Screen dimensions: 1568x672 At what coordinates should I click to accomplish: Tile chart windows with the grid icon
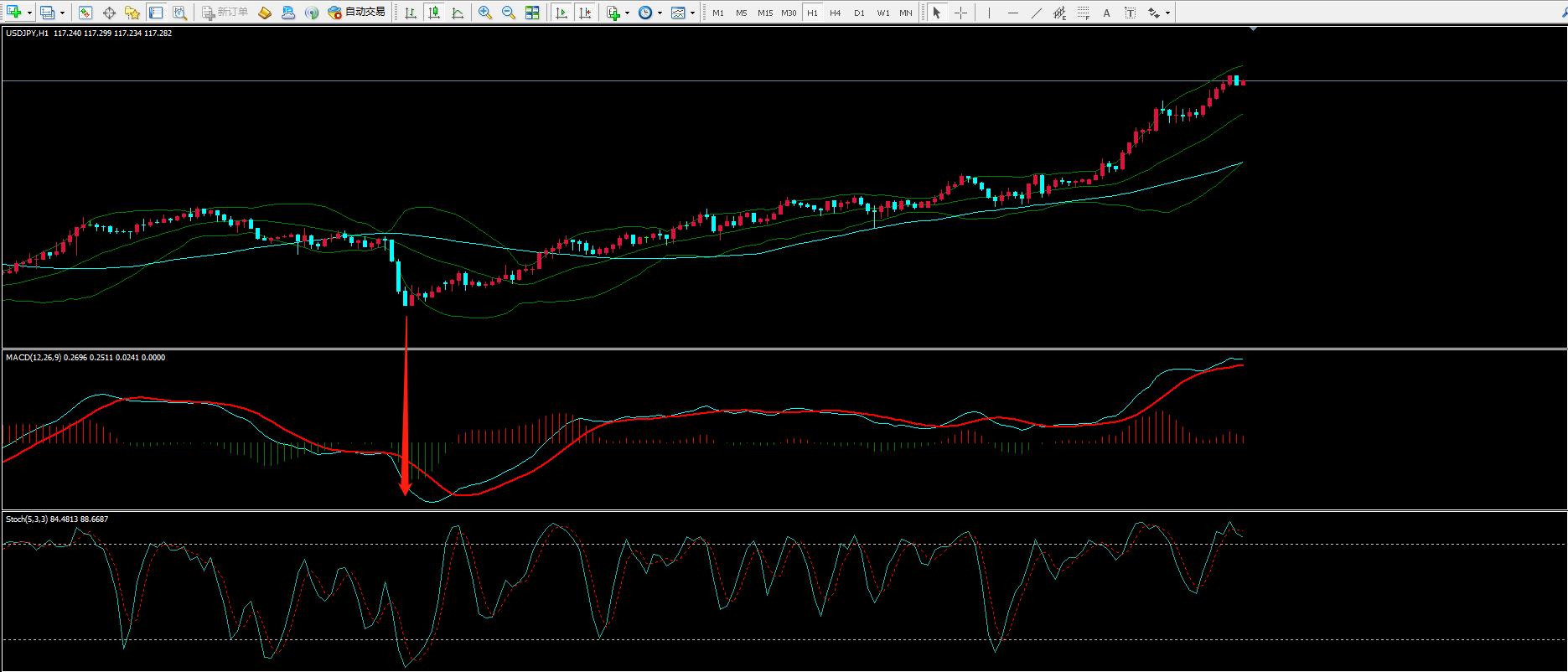tap(531, 13)
